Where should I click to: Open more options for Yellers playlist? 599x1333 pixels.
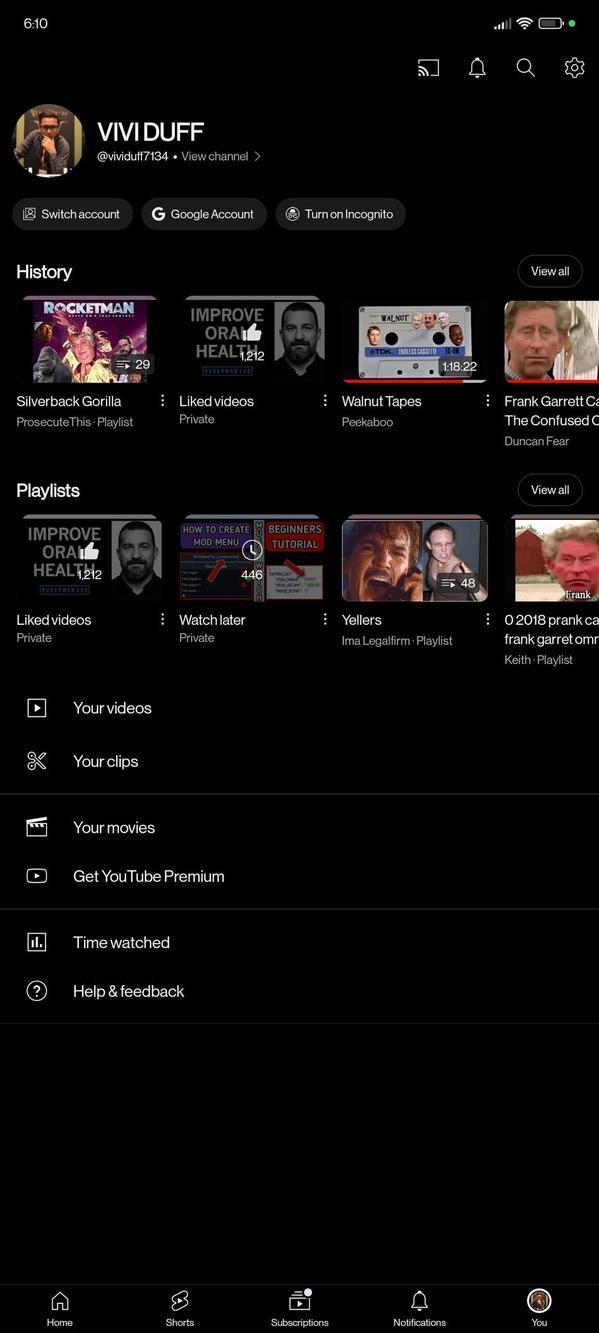tap(488, 620)
